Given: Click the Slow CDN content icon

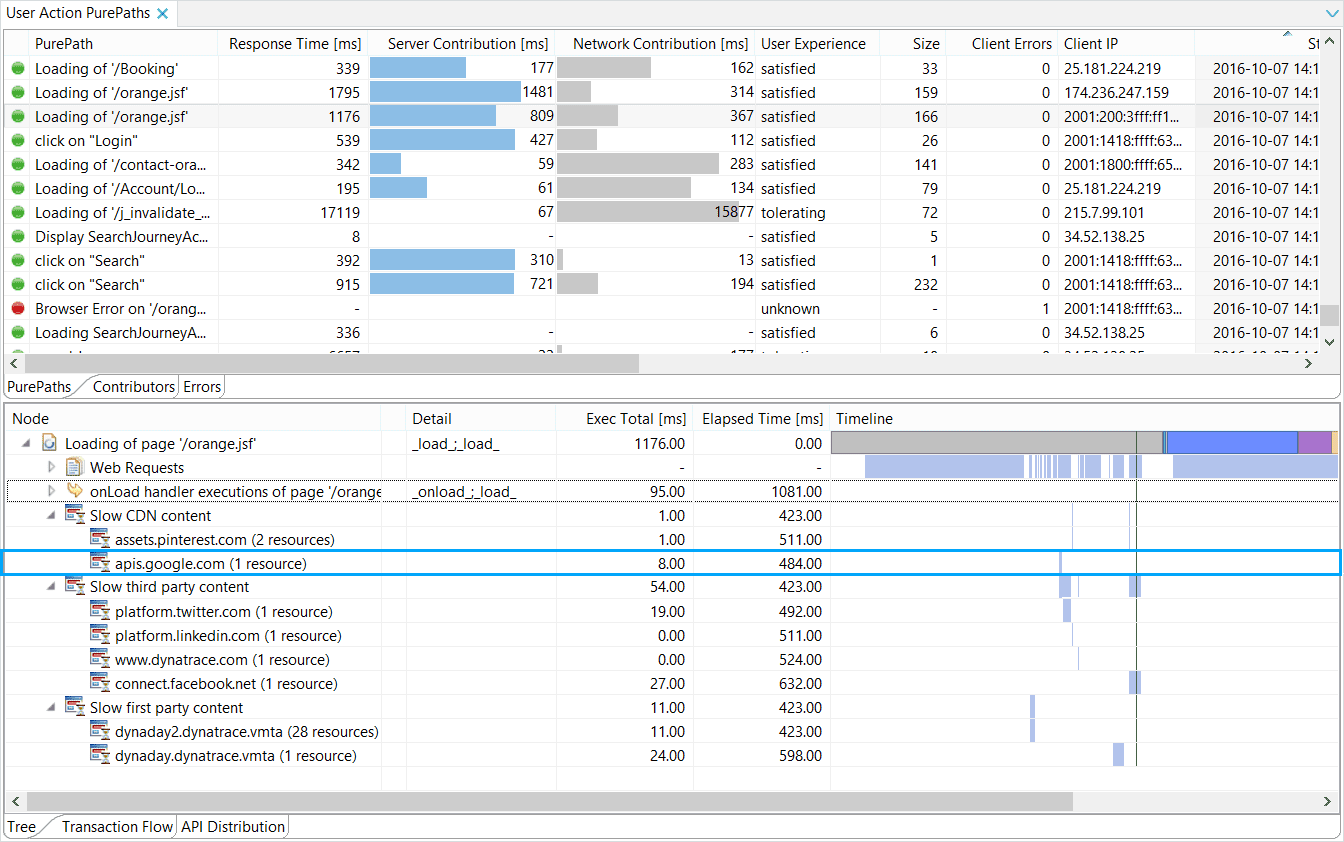Looking at the screenshot, I should [x=74, y=515].
